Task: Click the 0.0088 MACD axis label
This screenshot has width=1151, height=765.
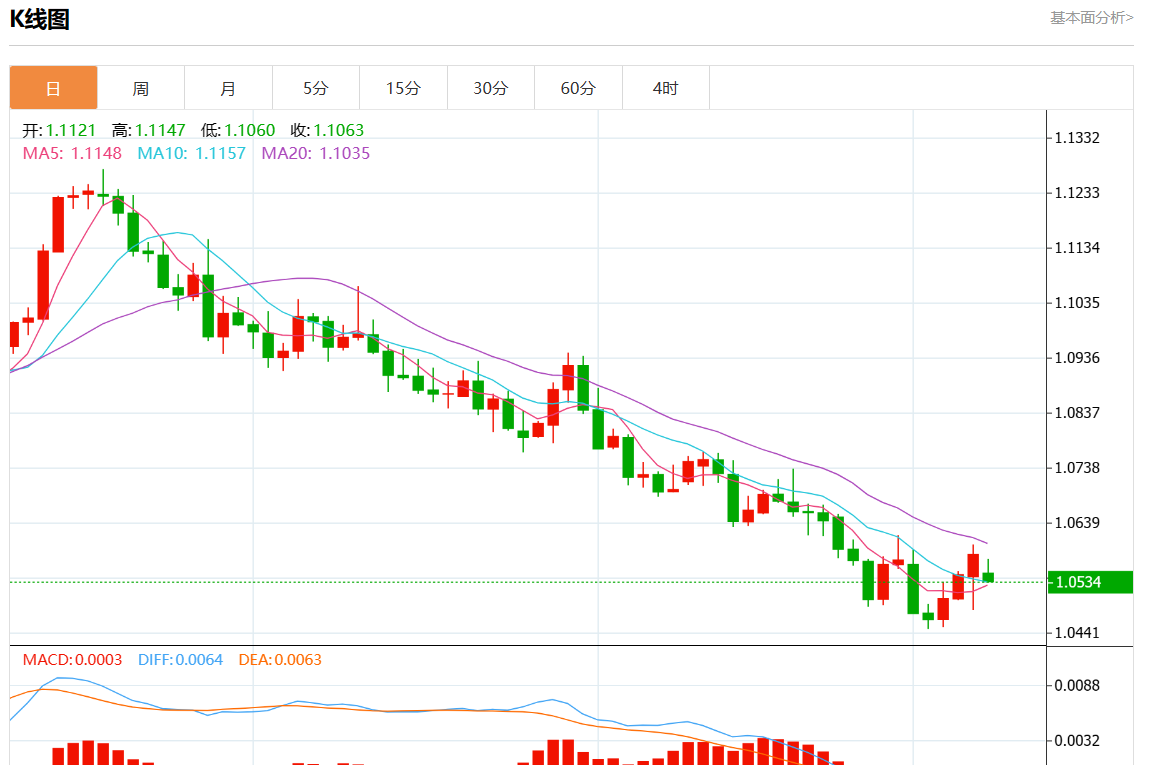Action: (1077, 686)
